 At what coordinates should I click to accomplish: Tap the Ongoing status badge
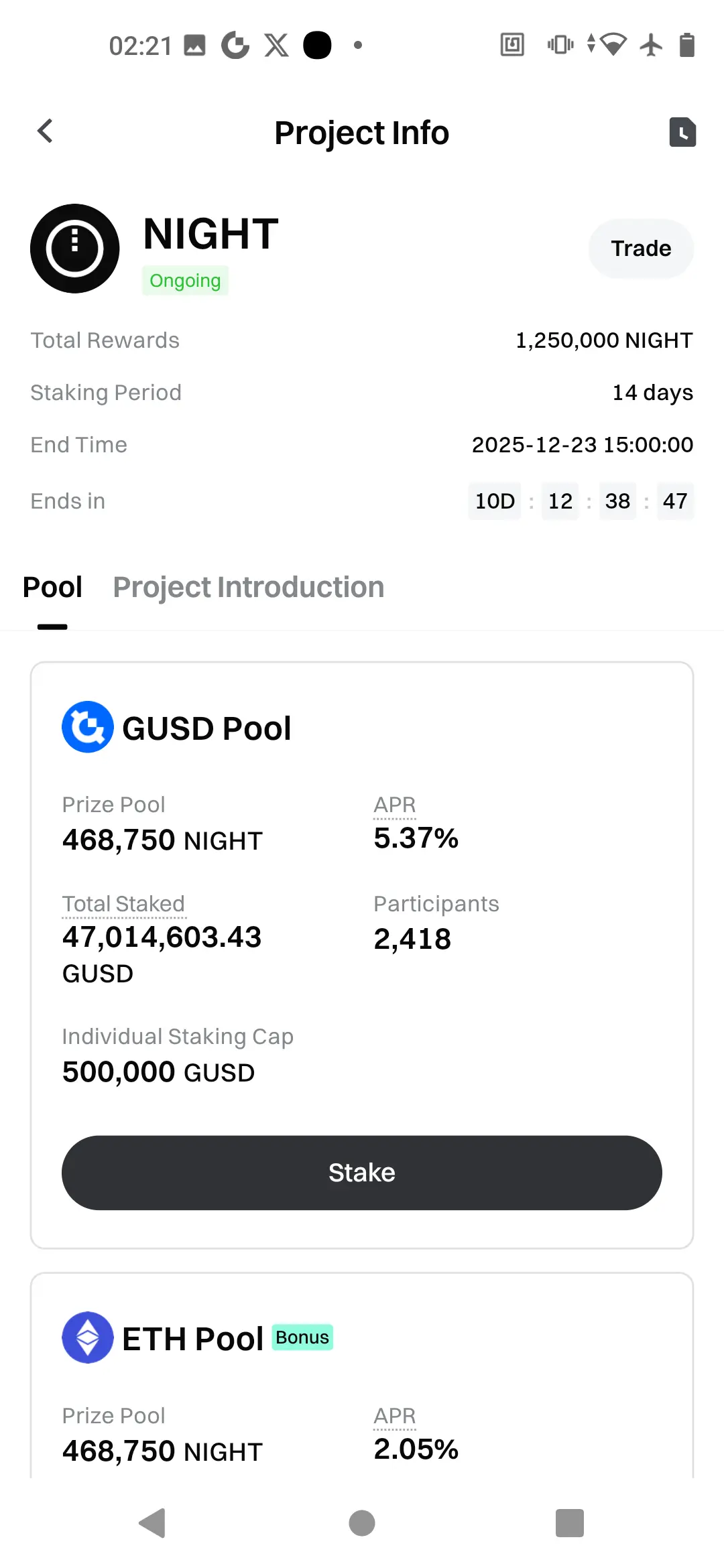point(185,281)
